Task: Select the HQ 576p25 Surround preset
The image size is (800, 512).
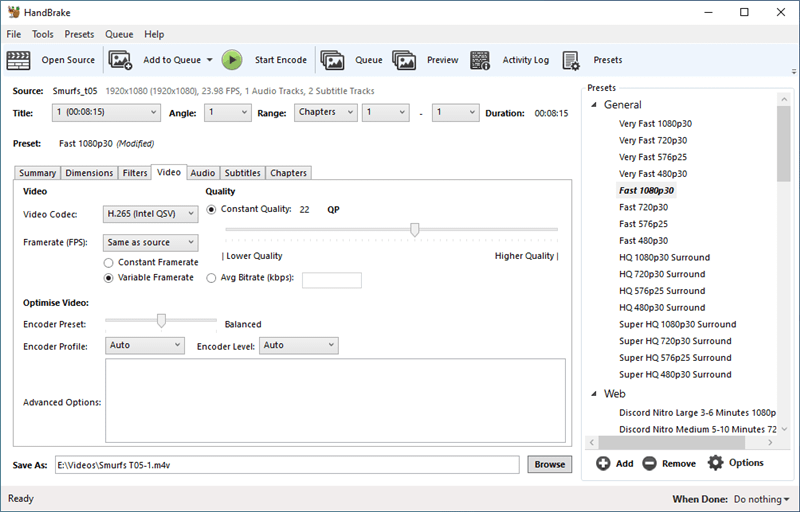Action: [x=662, y=291]
